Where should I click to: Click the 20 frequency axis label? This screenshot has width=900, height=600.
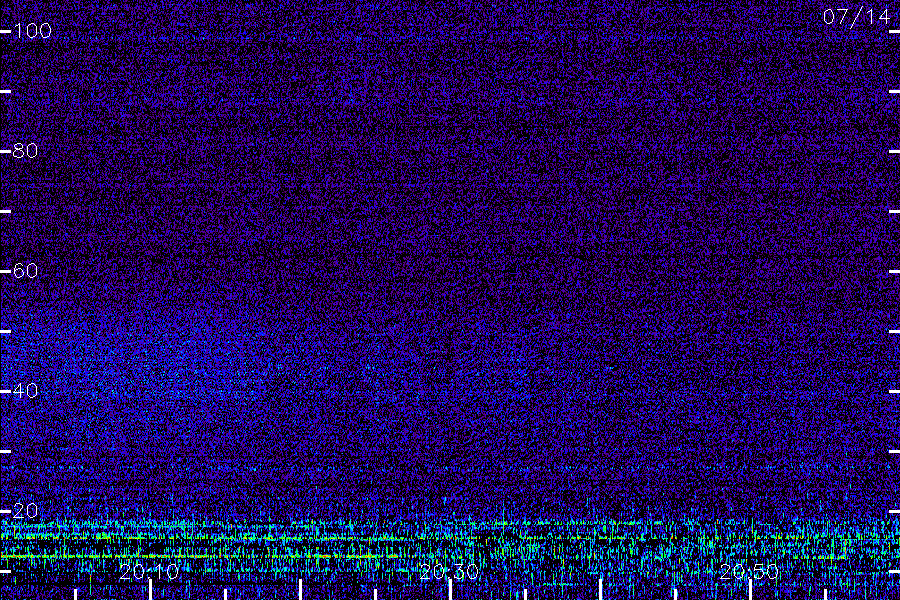pyautogui.click(x=26, y=511)
